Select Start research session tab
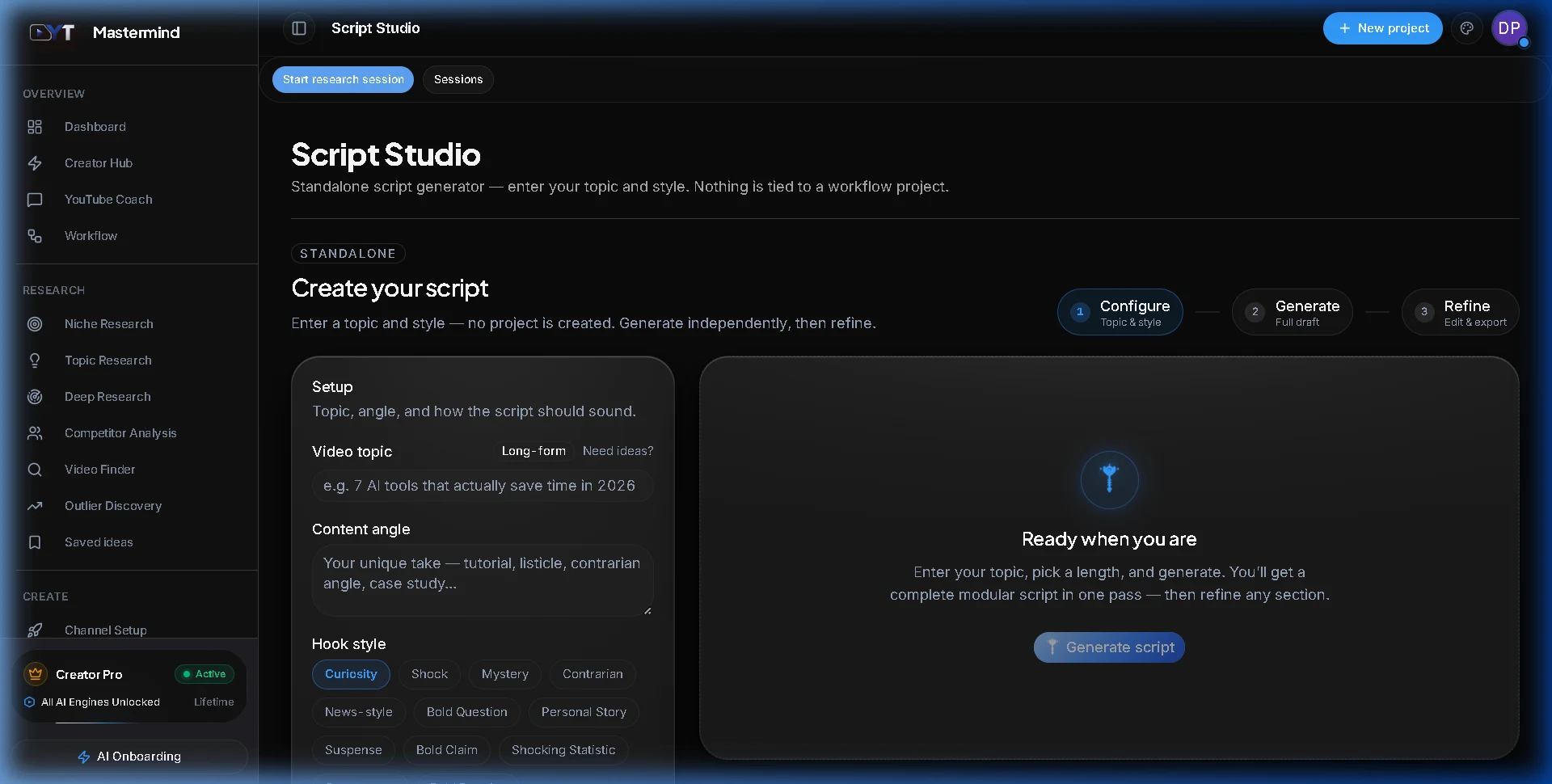The height and width of the screenshot is (784, 1552). click(x=344, y=79)
